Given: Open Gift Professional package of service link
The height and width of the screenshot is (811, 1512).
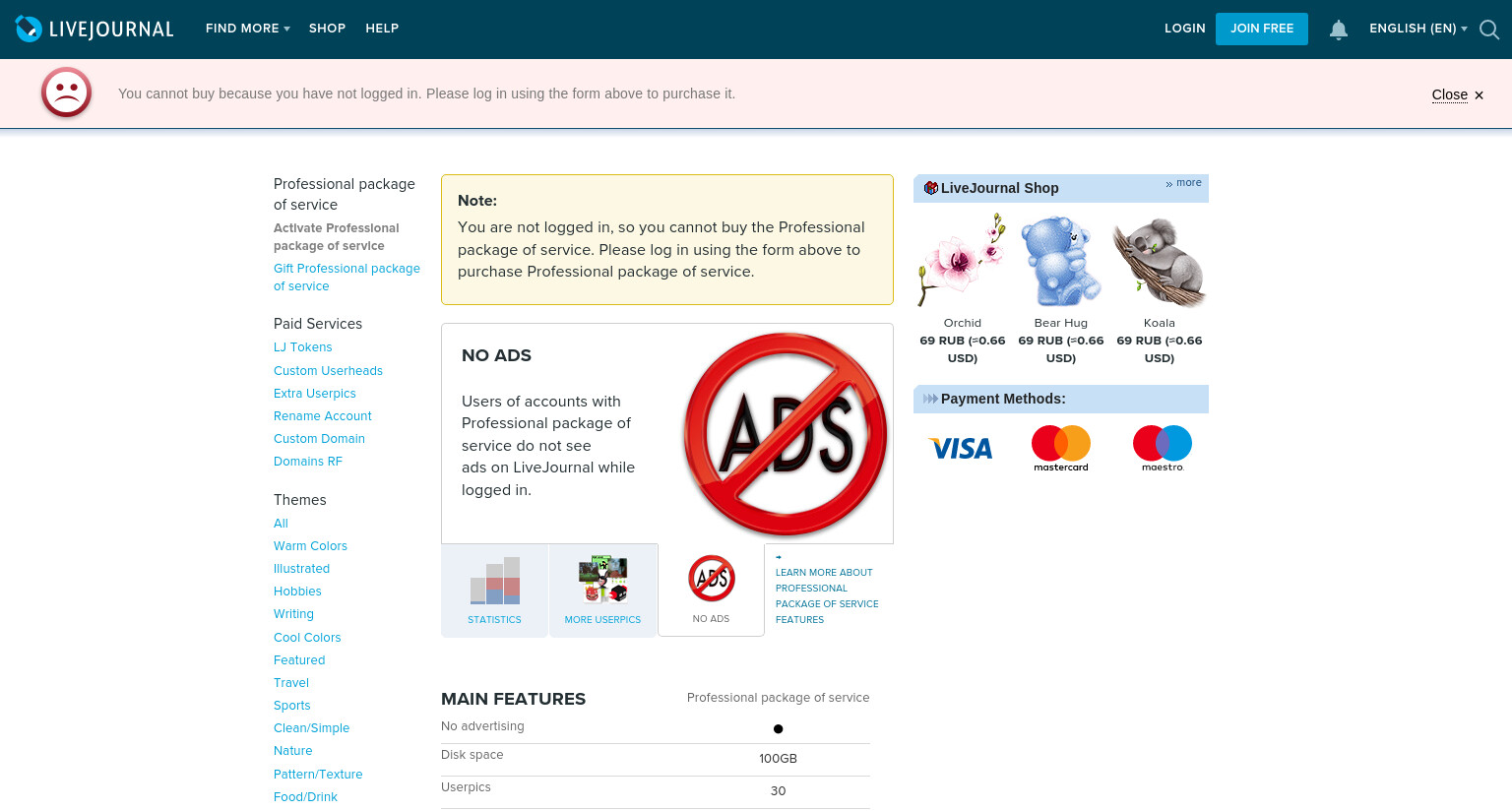Looking at the screenshot, I should [x=346, y=278].
